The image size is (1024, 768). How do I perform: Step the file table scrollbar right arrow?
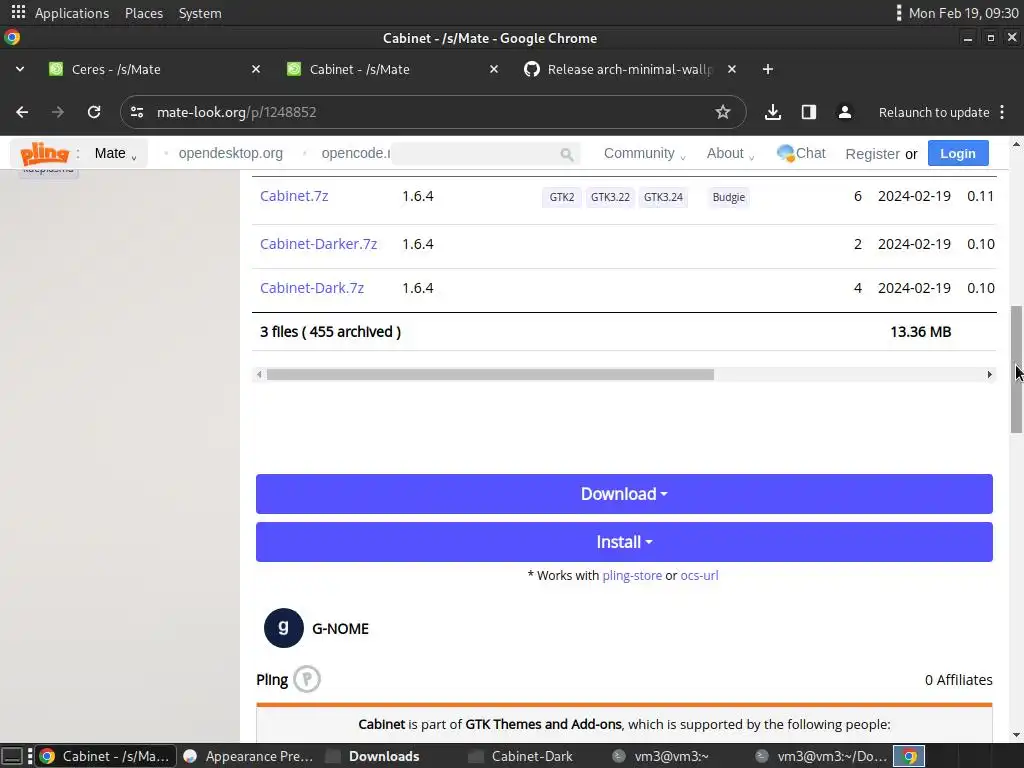pos(989,375)
